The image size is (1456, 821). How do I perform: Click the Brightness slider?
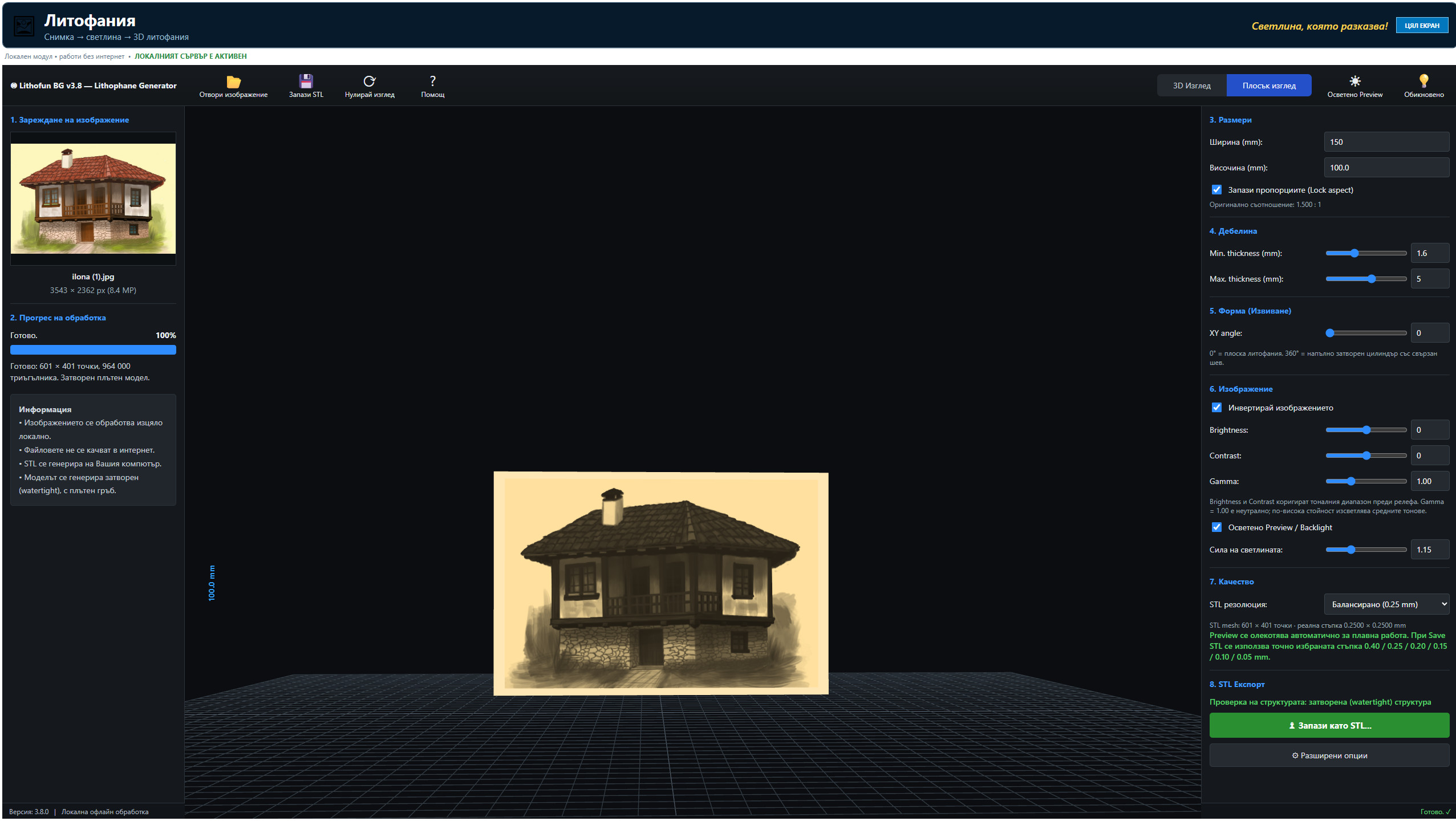1366,430
